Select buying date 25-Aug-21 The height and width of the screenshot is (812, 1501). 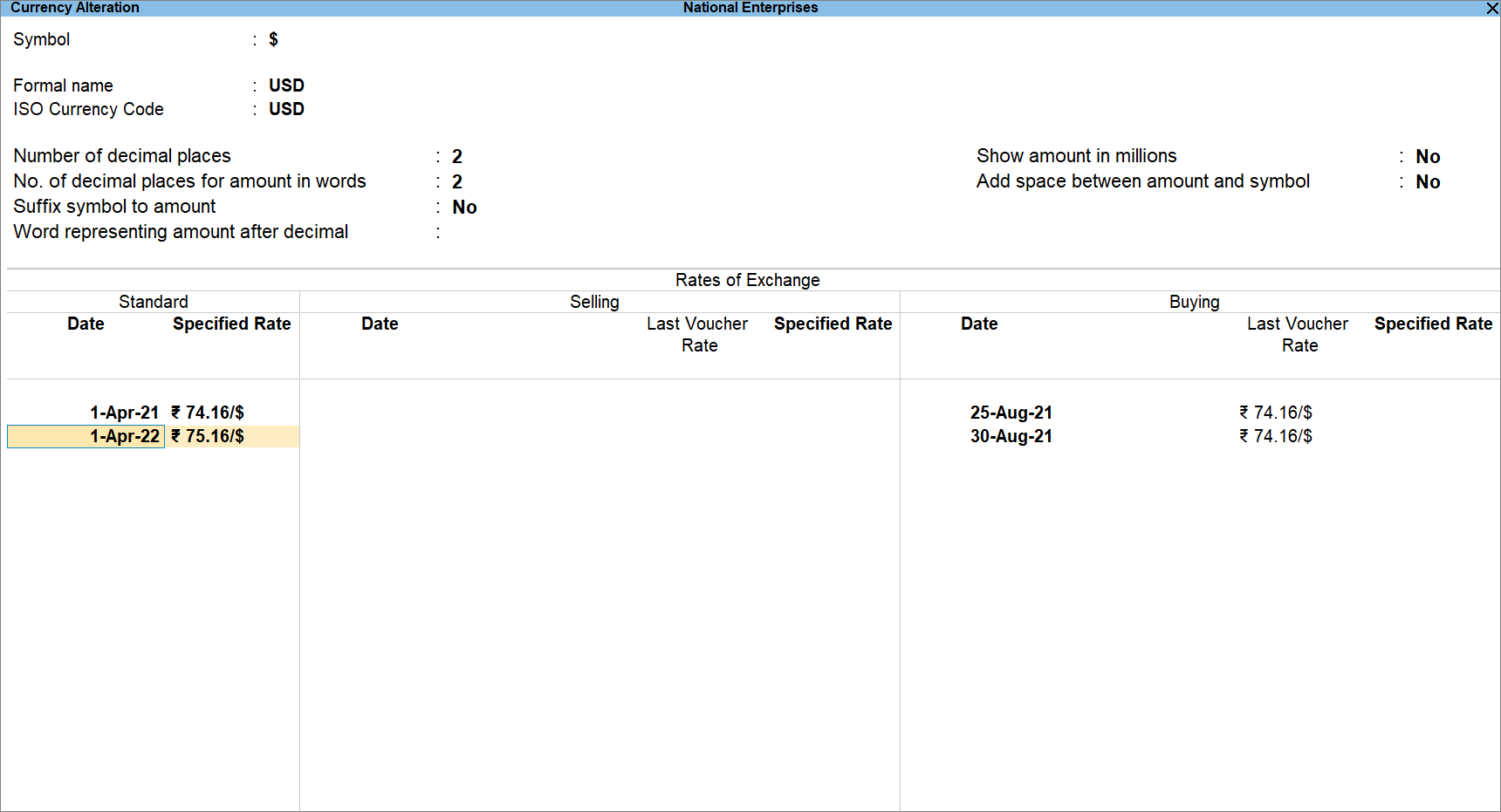tap(1011, 413)
